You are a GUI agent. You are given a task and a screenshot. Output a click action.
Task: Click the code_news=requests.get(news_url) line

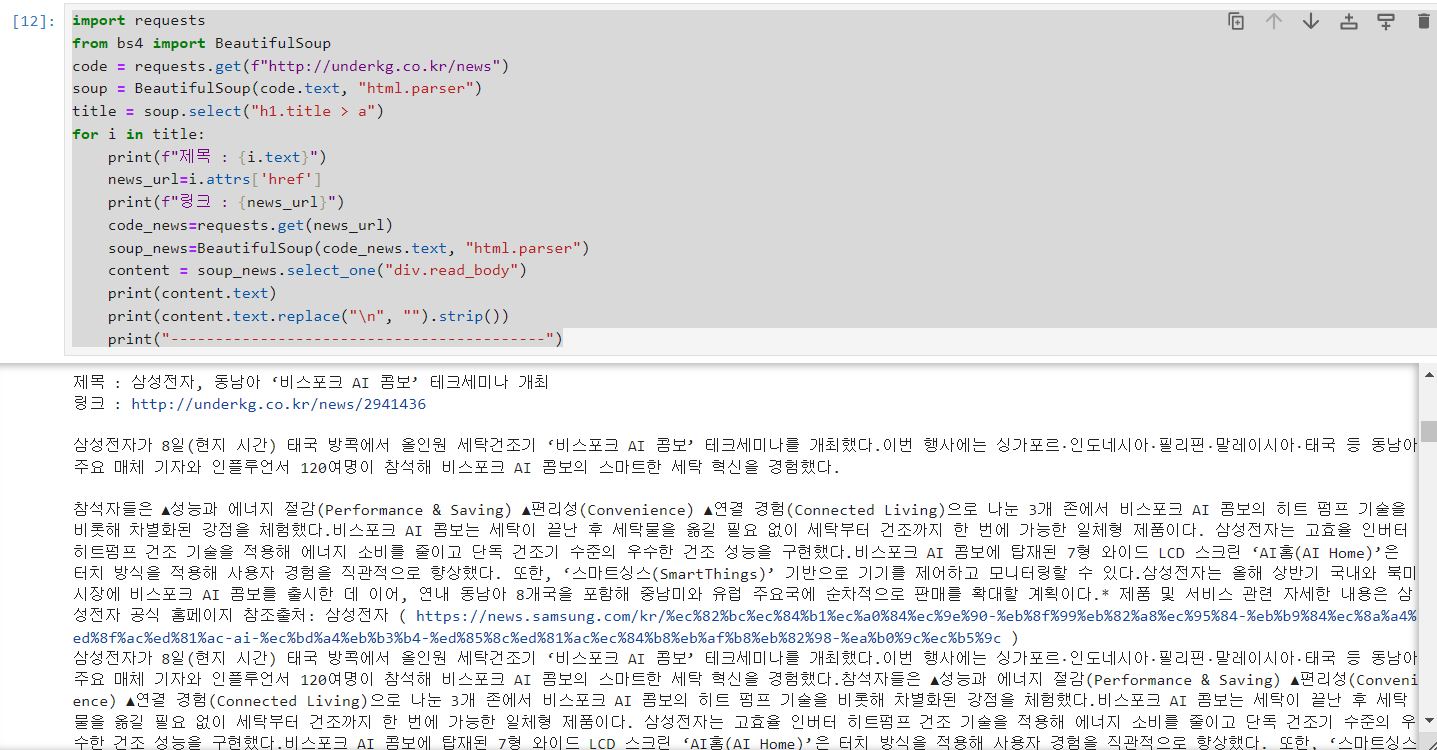tap(250, 225)
